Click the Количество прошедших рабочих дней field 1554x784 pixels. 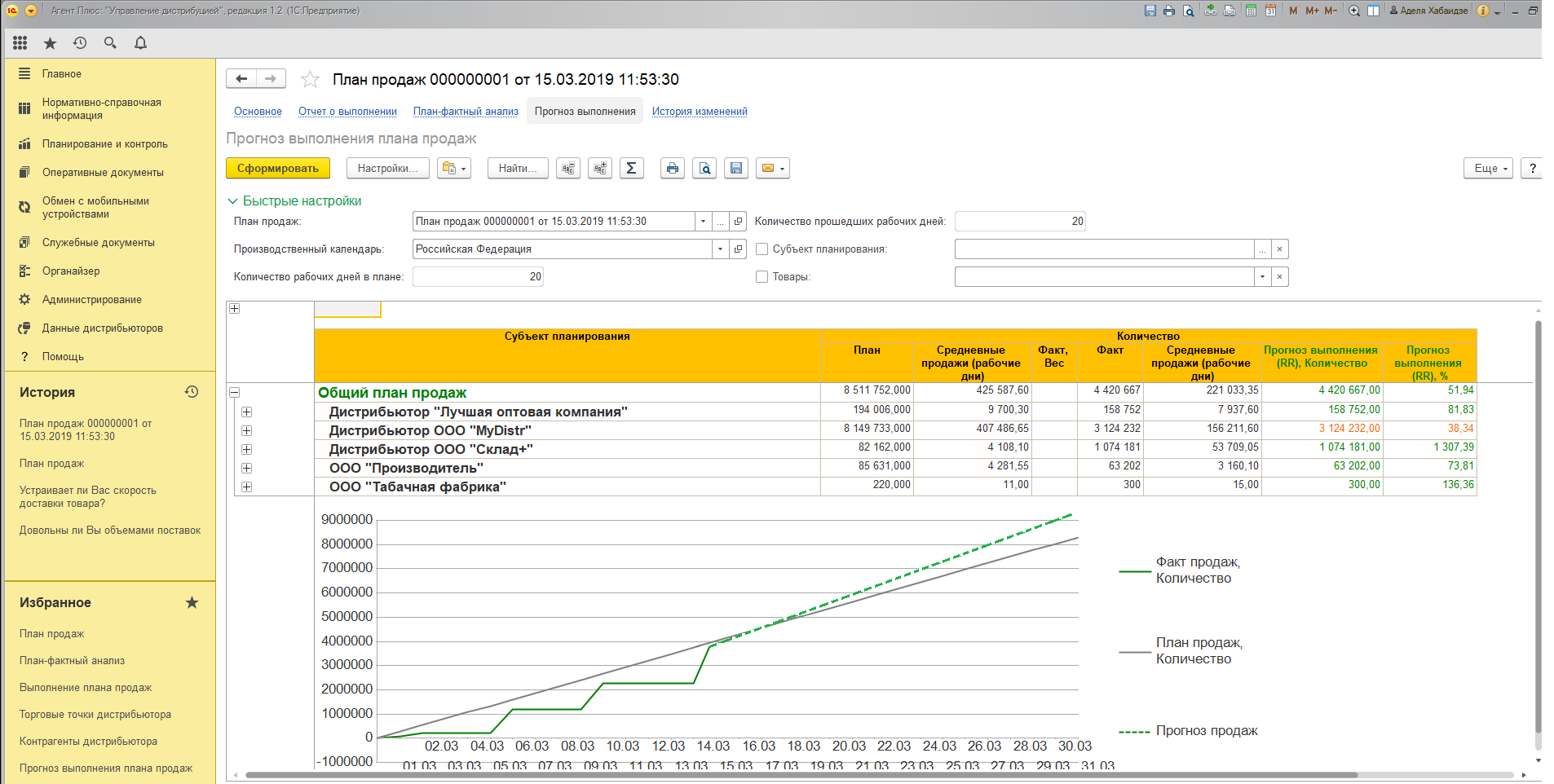coord(1020,222)
